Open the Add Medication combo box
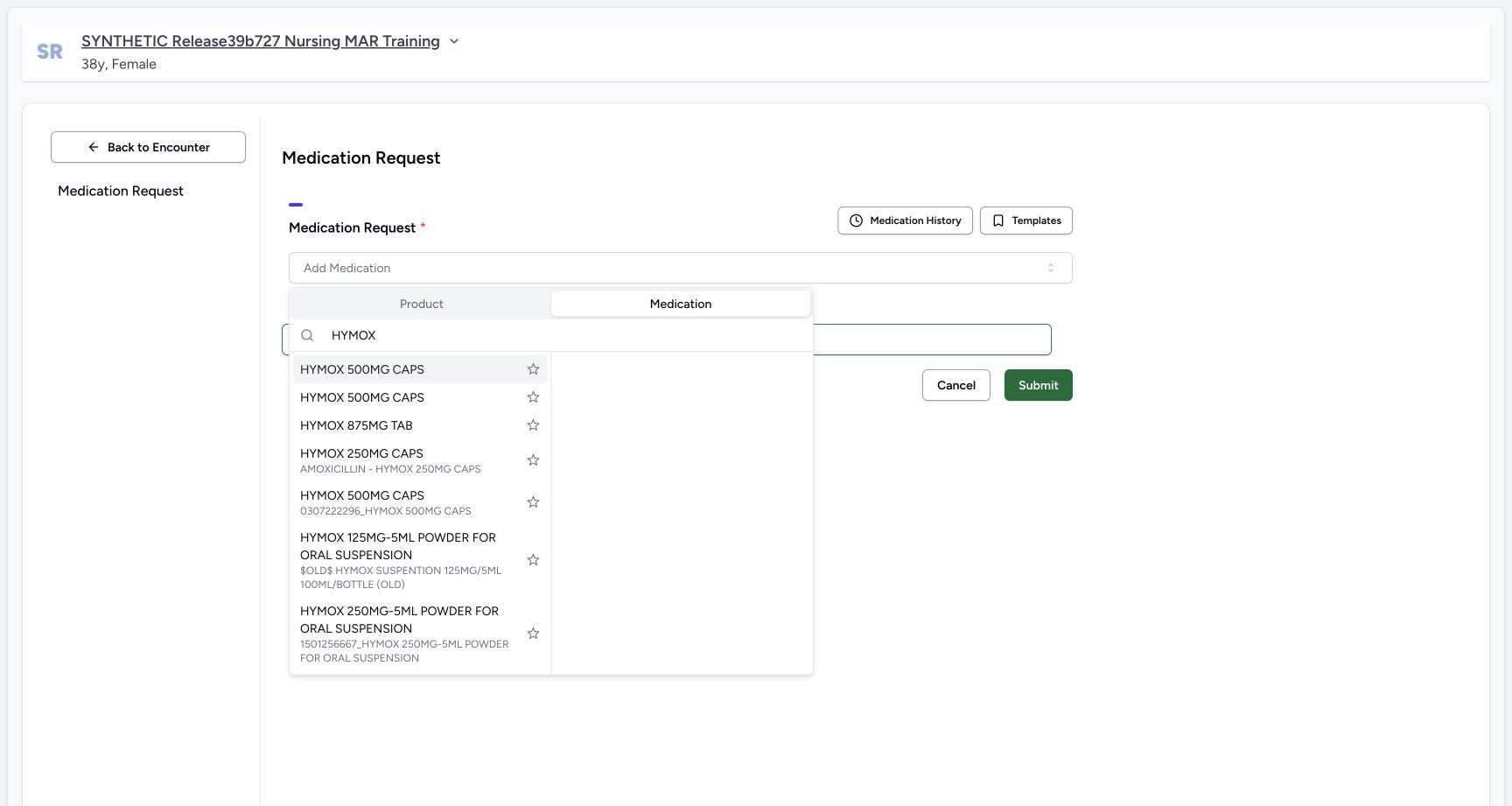Image resolution: width=1512 pixels, height=806 pixels. (x=680, y=268)
